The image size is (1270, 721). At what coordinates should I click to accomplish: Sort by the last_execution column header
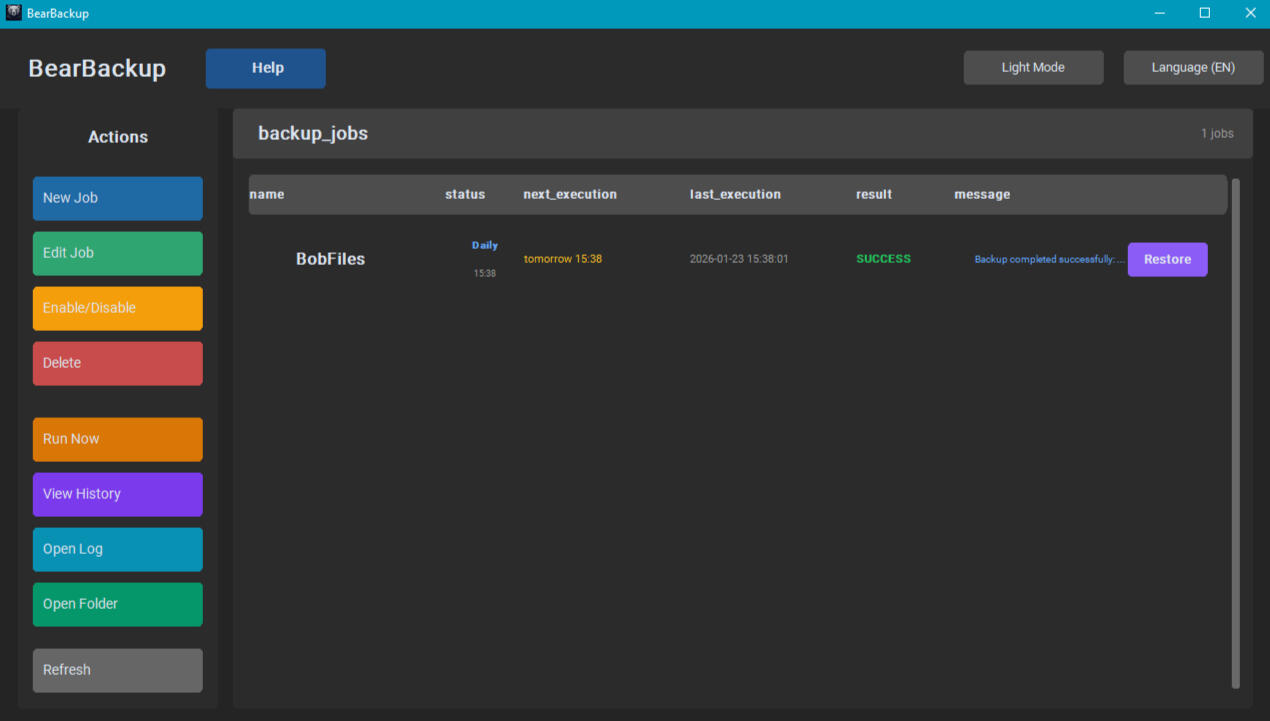point(735,194)
